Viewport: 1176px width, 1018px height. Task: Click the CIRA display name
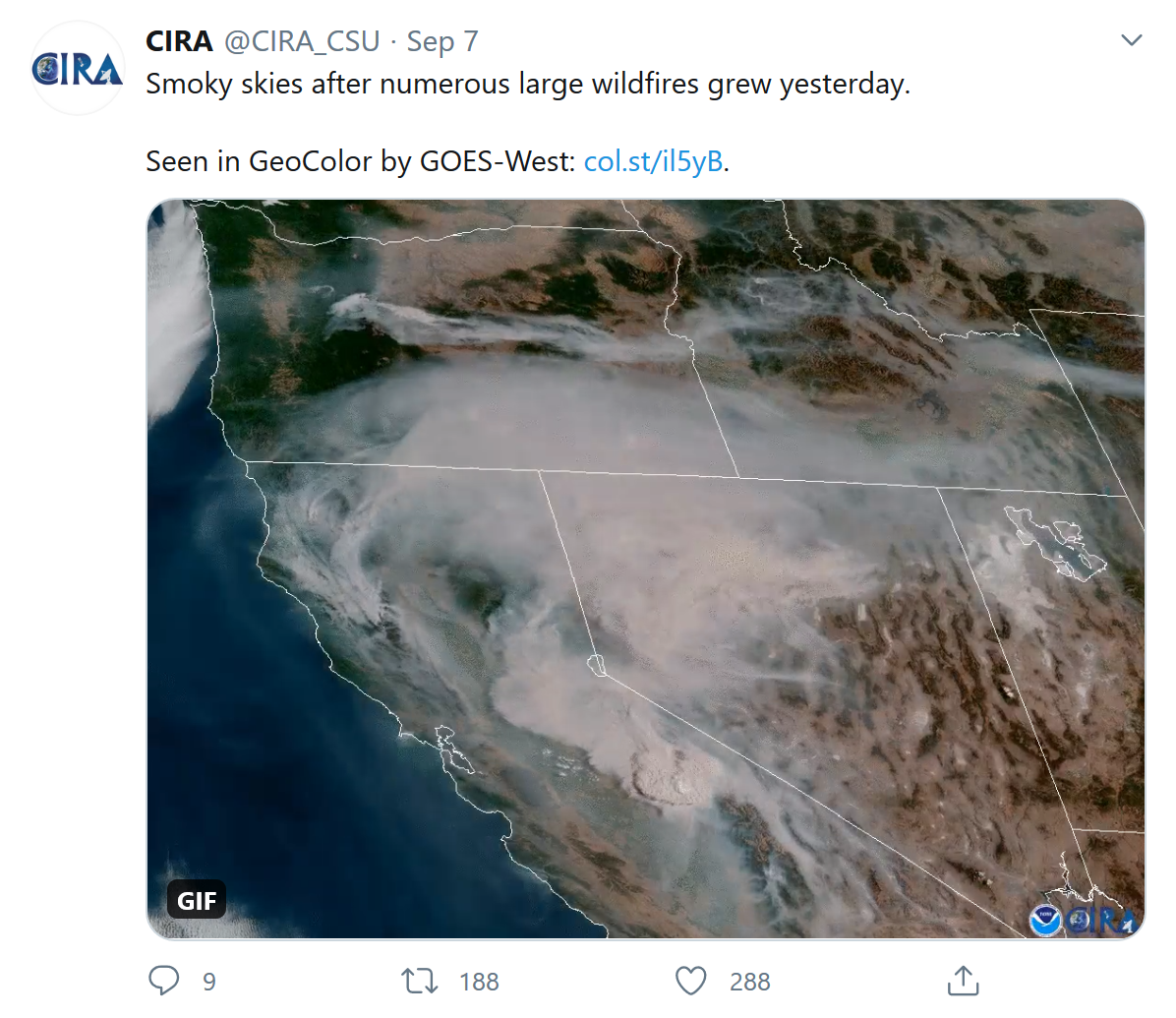click(x=179, y=41)
